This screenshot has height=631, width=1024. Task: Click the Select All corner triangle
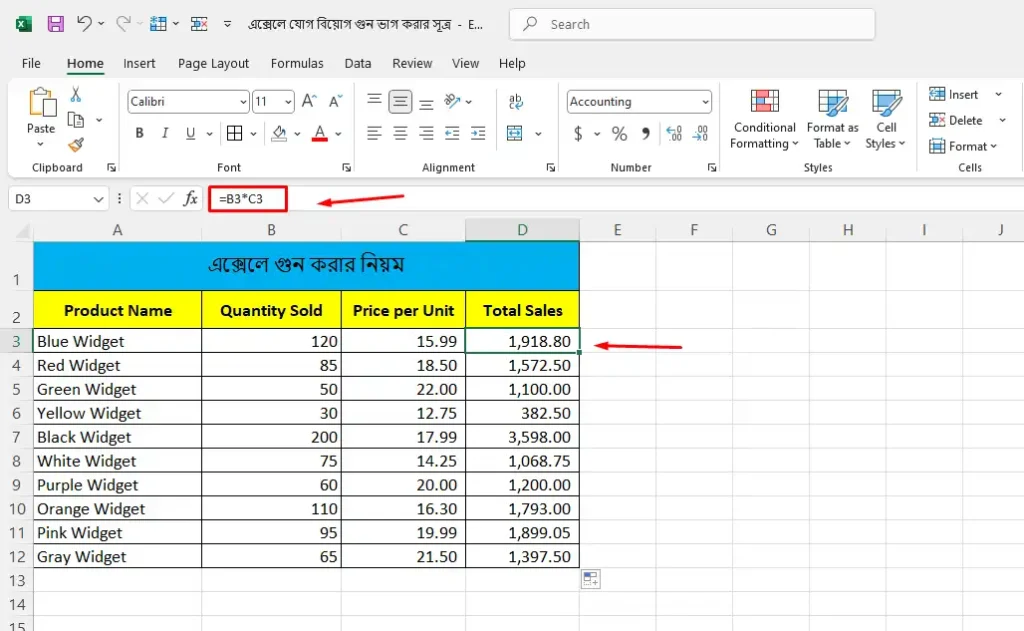pyautogui.click(x=22, y=230)
